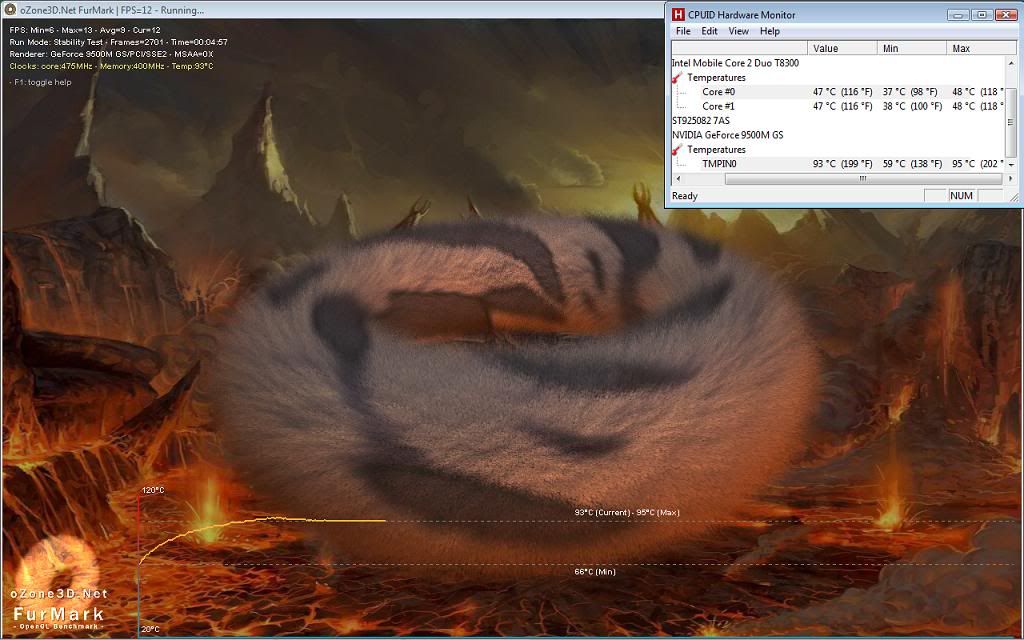Open the Edit menu in Hardware Monitor
The image size is (1024, 640).
coord(709,31)
